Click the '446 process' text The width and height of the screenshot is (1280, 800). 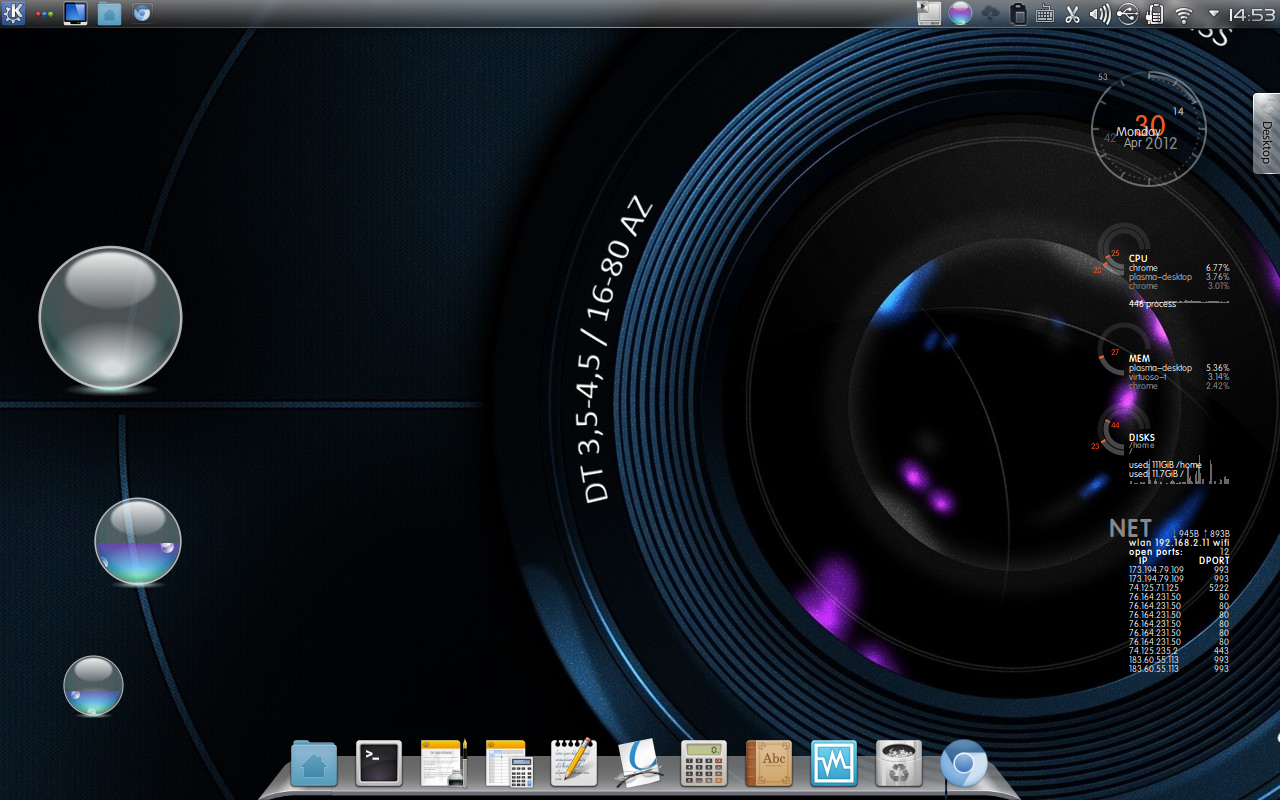click(x=1152, y=303)
